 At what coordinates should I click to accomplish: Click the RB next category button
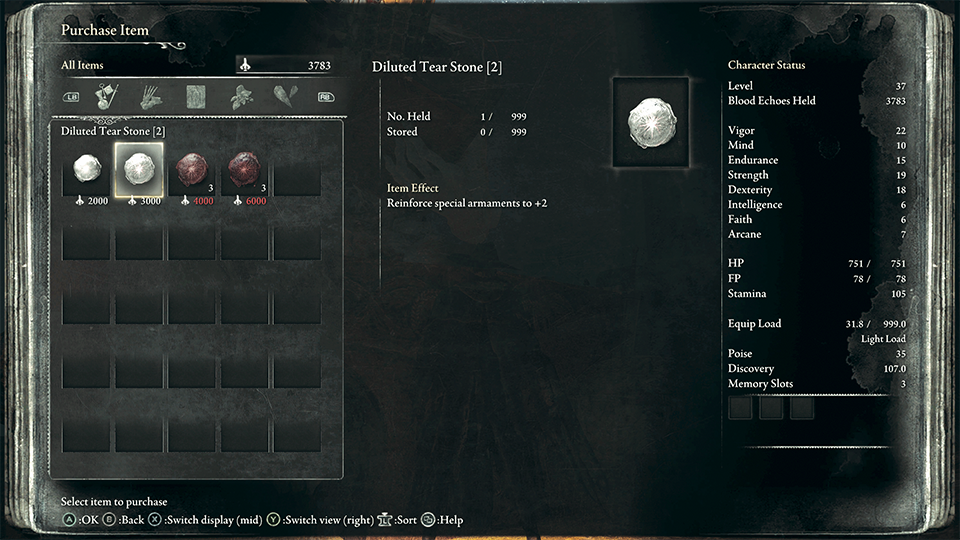[326, 97]
